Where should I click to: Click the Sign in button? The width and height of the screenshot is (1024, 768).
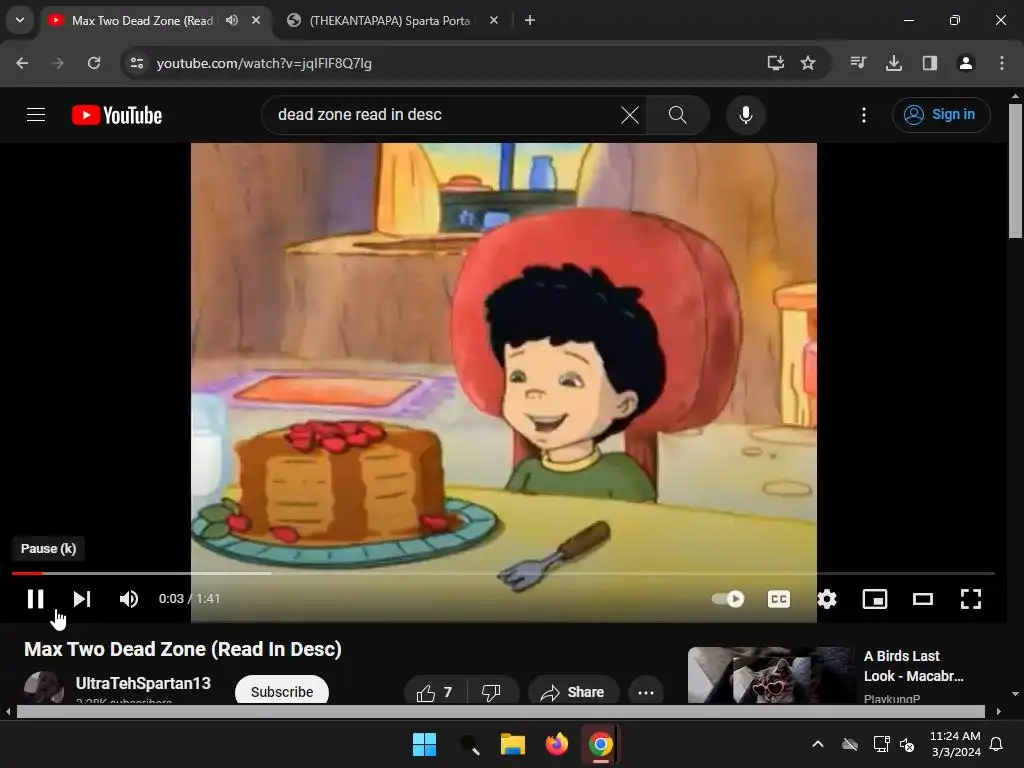(941, 115)
